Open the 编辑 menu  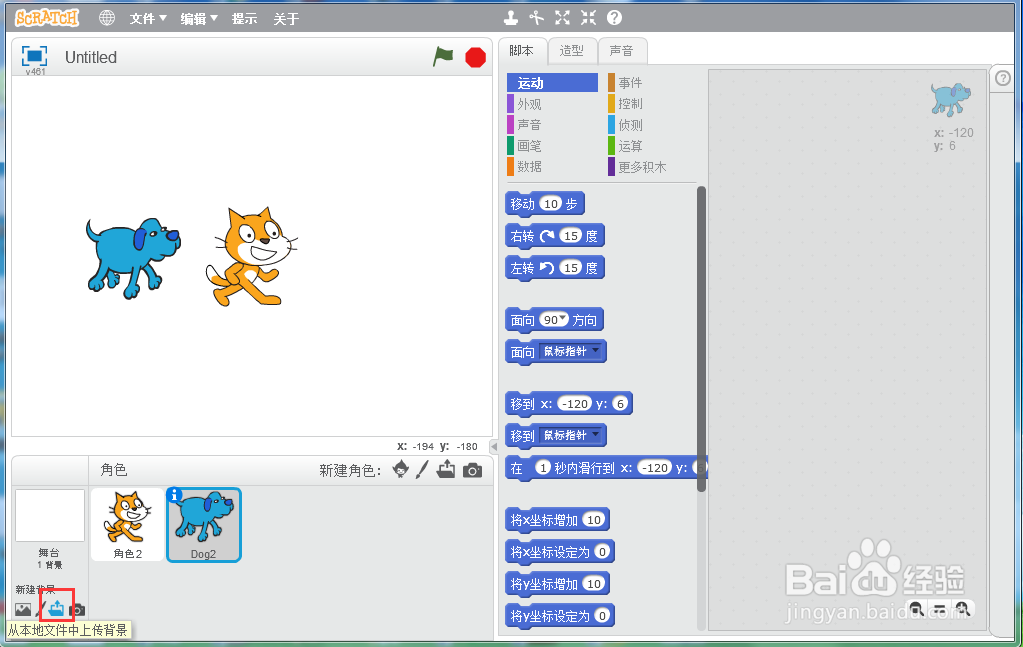(x=199, y=19)
